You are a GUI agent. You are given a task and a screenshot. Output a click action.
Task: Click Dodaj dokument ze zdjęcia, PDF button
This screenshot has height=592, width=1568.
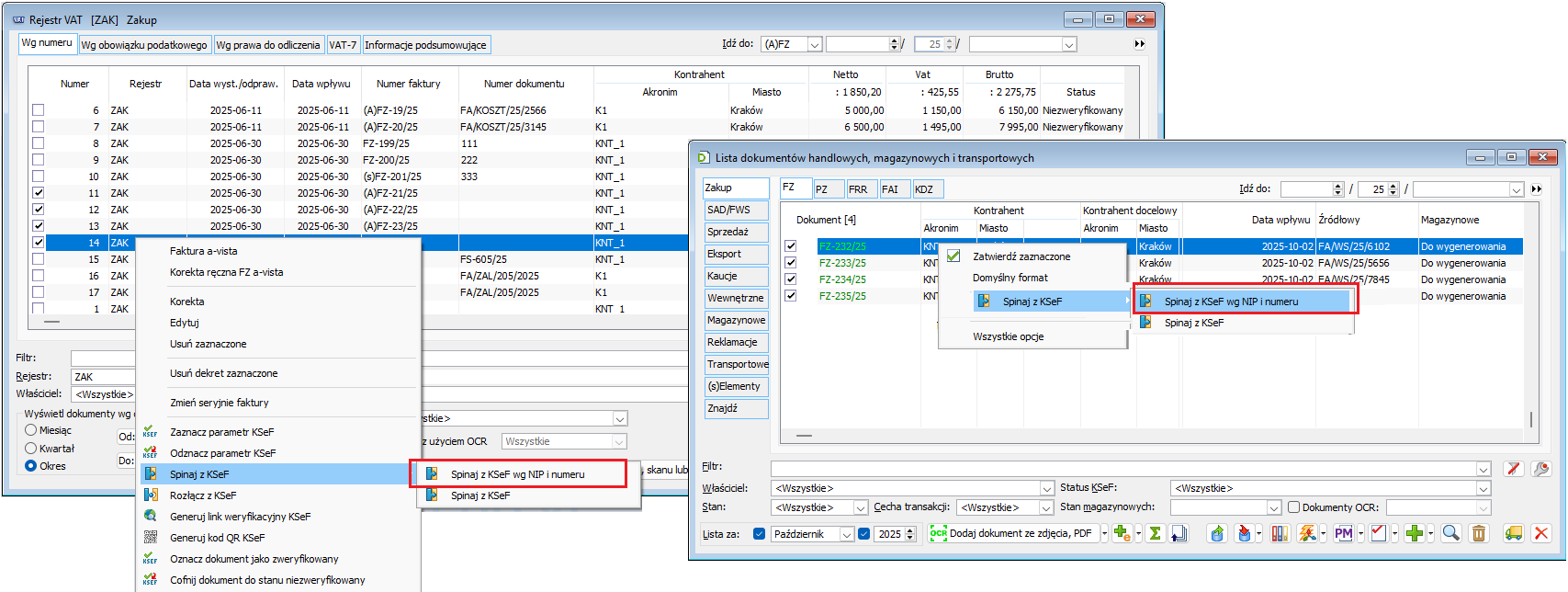[1014, 533]
